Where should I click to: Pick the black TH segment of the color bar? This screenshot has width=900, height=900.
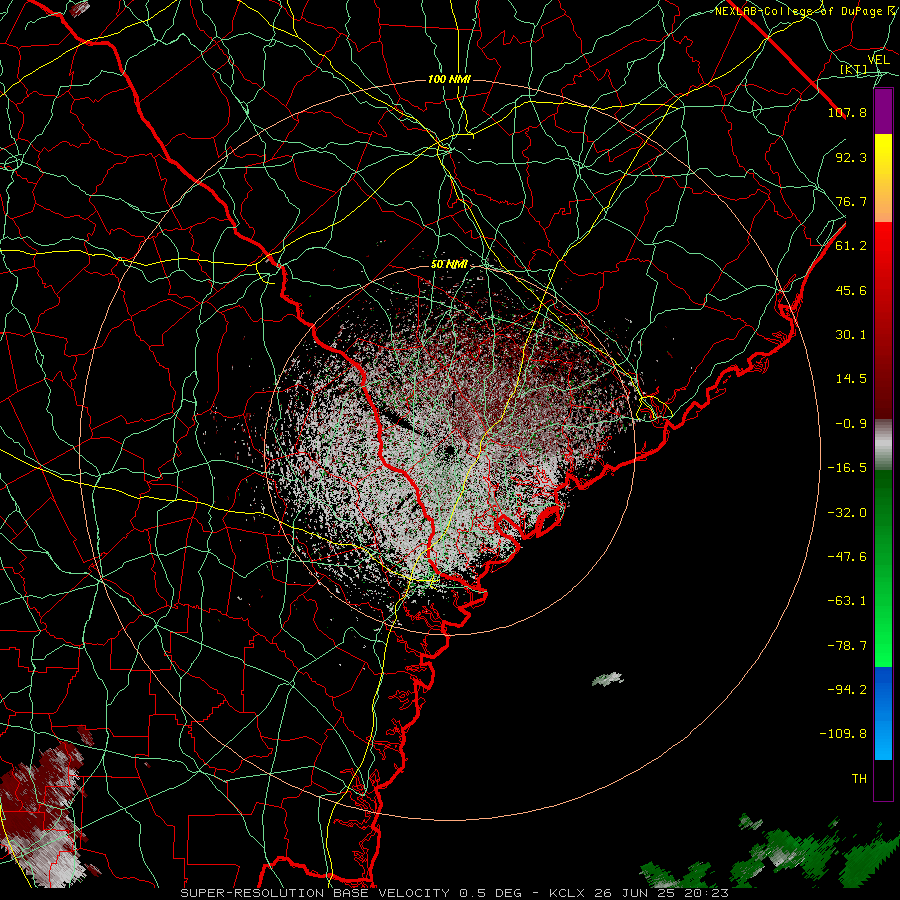point(883,780)
